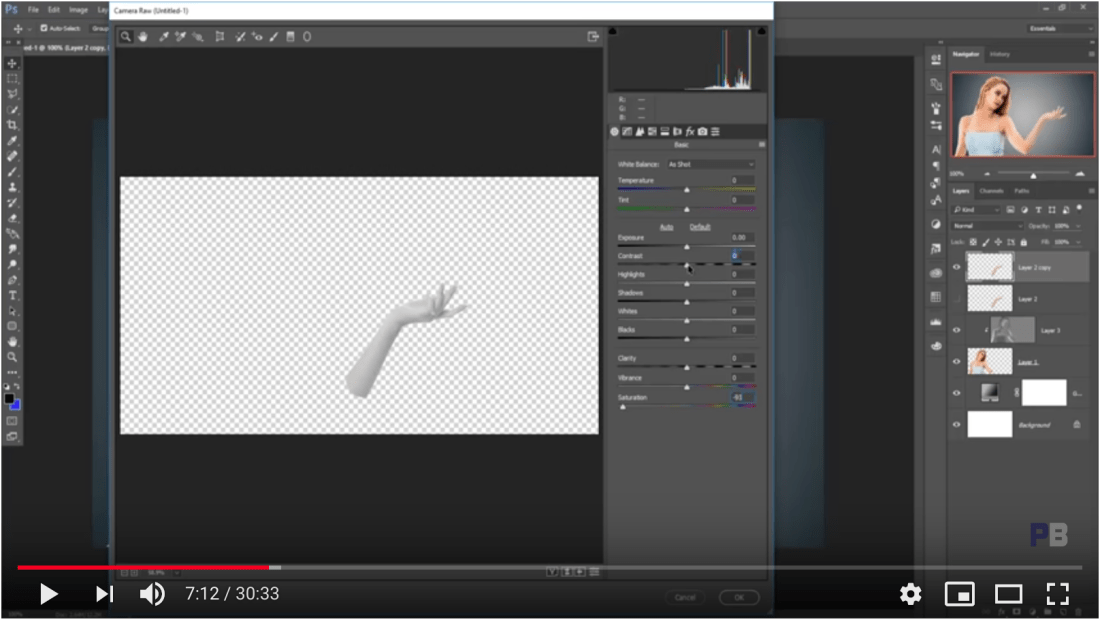
Task: Open the Lens Corrections panel
Action: (x=676, y=132)
